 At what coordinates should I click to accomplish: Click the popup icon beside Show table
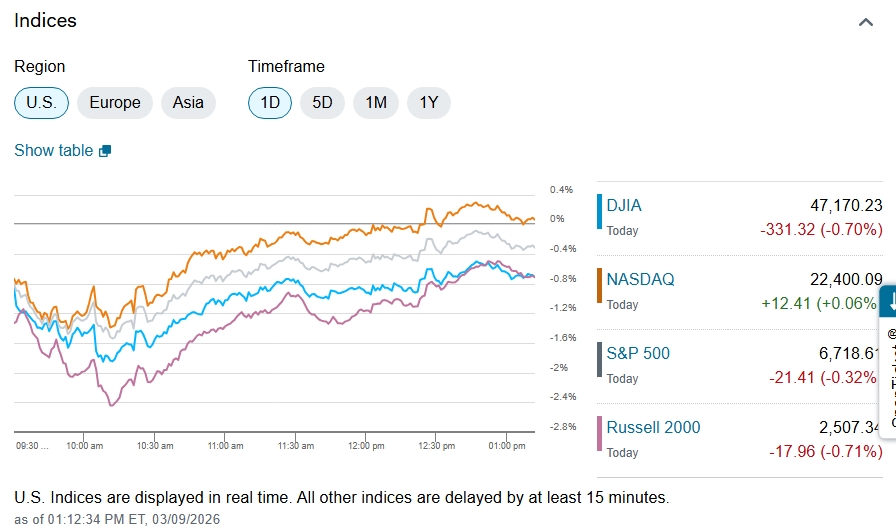pyautogui.click(x=105, y=151)
